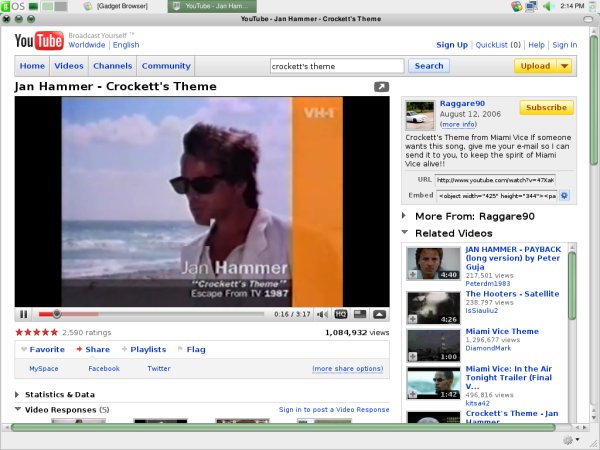Image resolution: width=600 pixels, height=450 pixels.
Task: Click the yellow Upload button
Action: (x=535, y=66)
